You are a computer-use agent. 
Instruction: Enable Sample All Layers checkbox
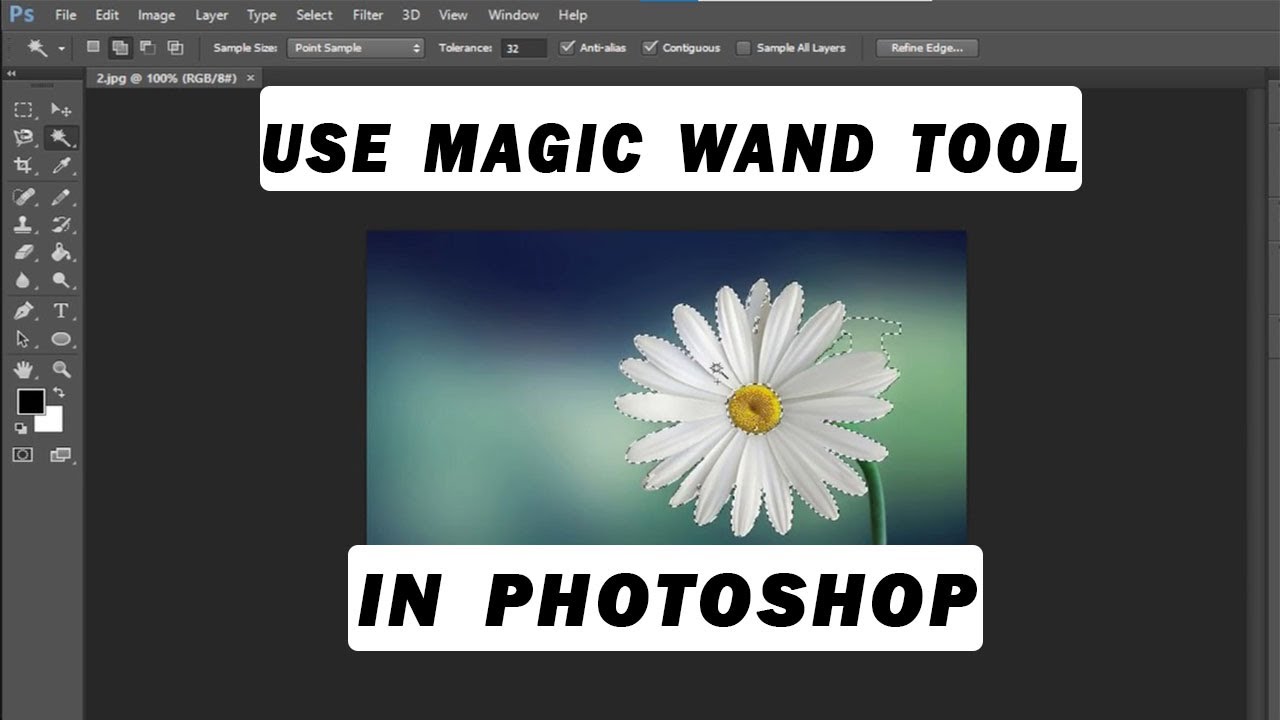[x=743, y=47]
